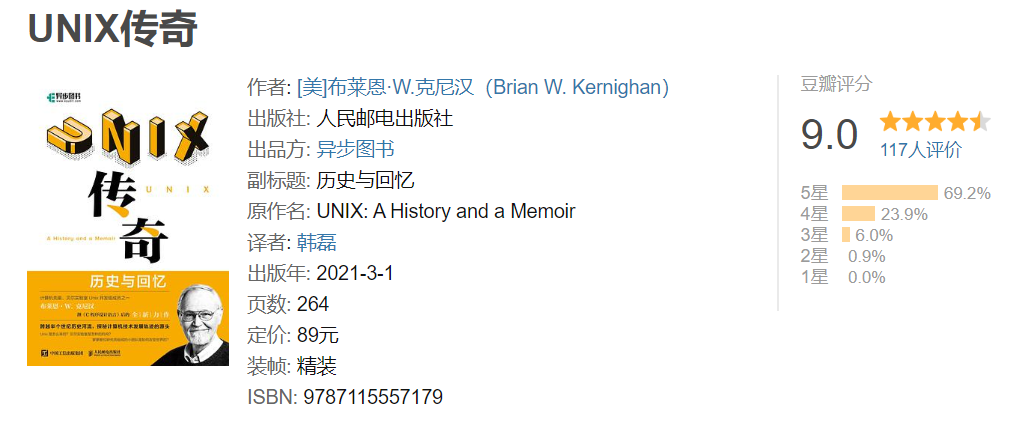Click the 5星 rating percentage bar

pos(890,193)
